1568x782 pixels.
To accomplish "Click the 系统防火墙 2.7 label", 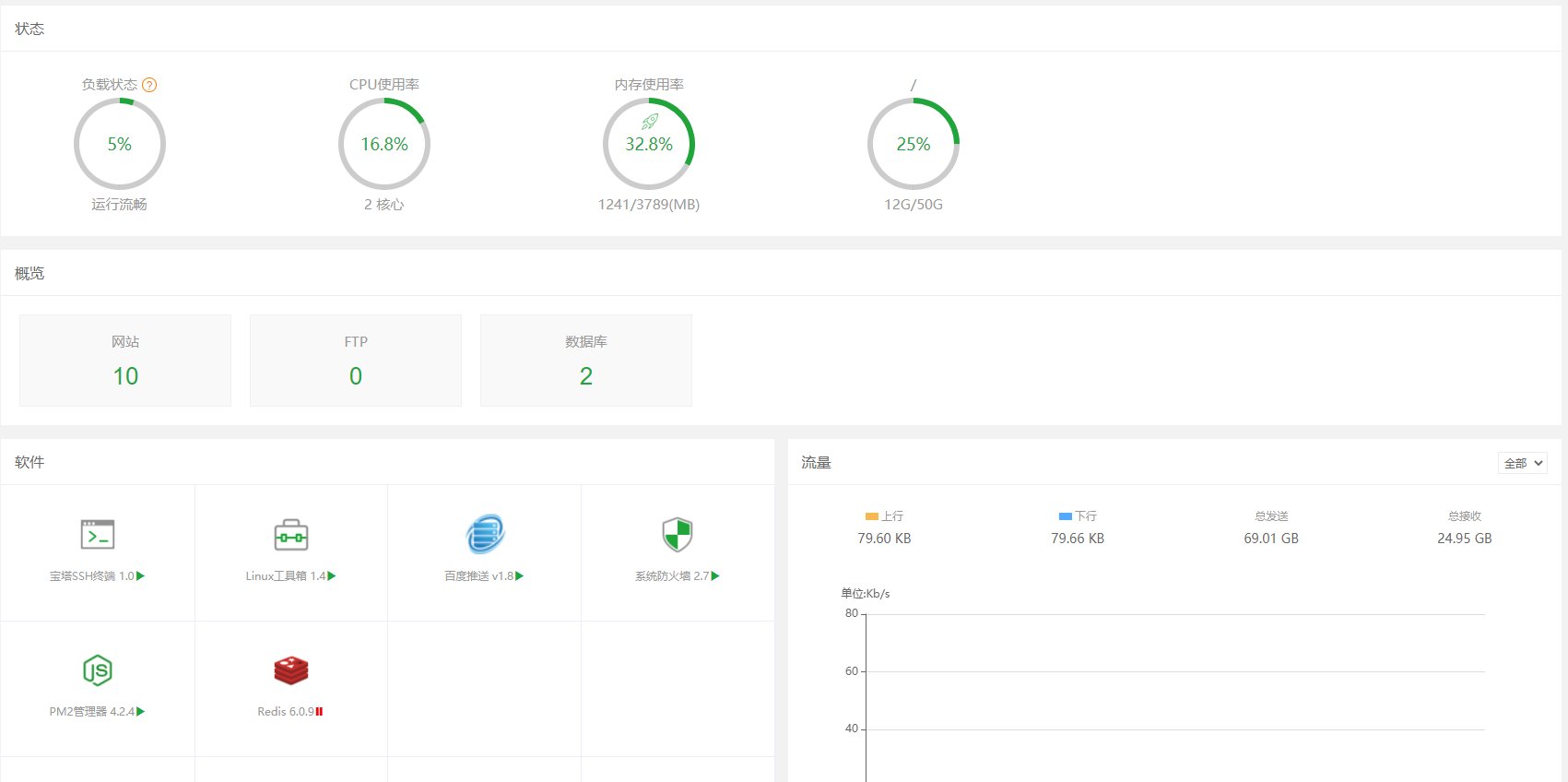I will (672, 576).
